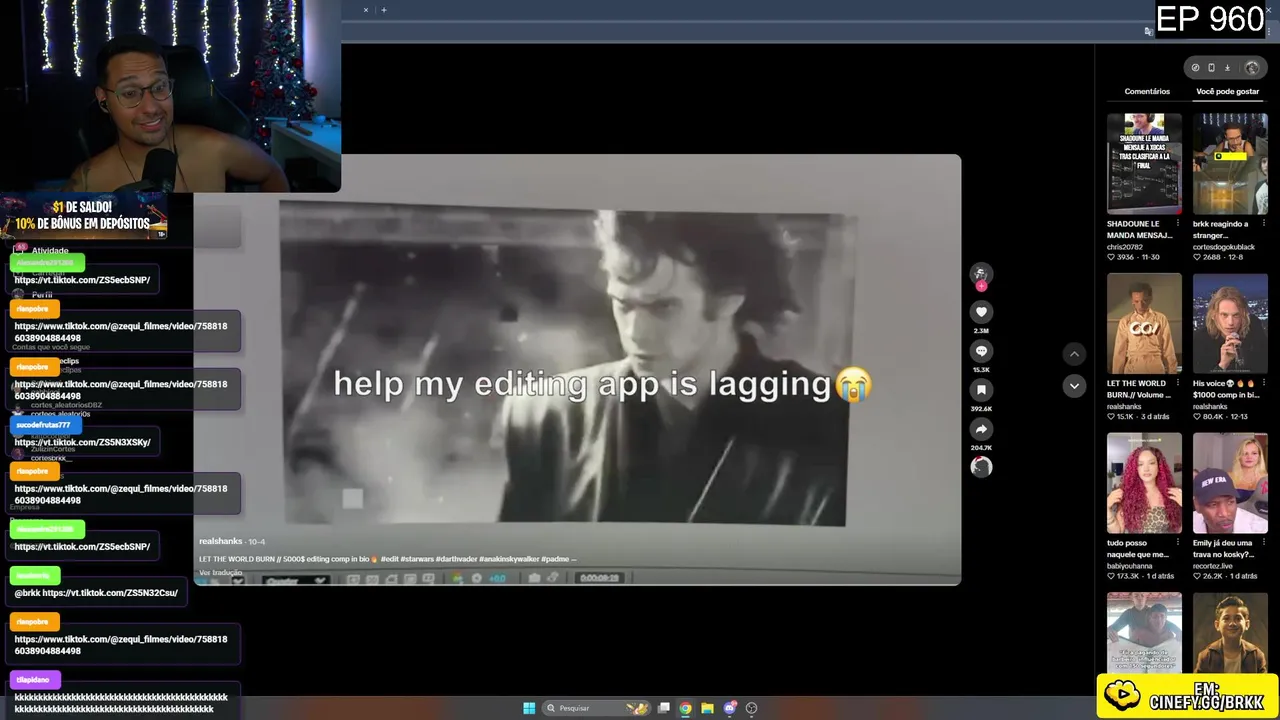Screen dimensions: 1280x720
Task: Click the 2688 likes count on brkk video
Action: (x=1211, y=257)
